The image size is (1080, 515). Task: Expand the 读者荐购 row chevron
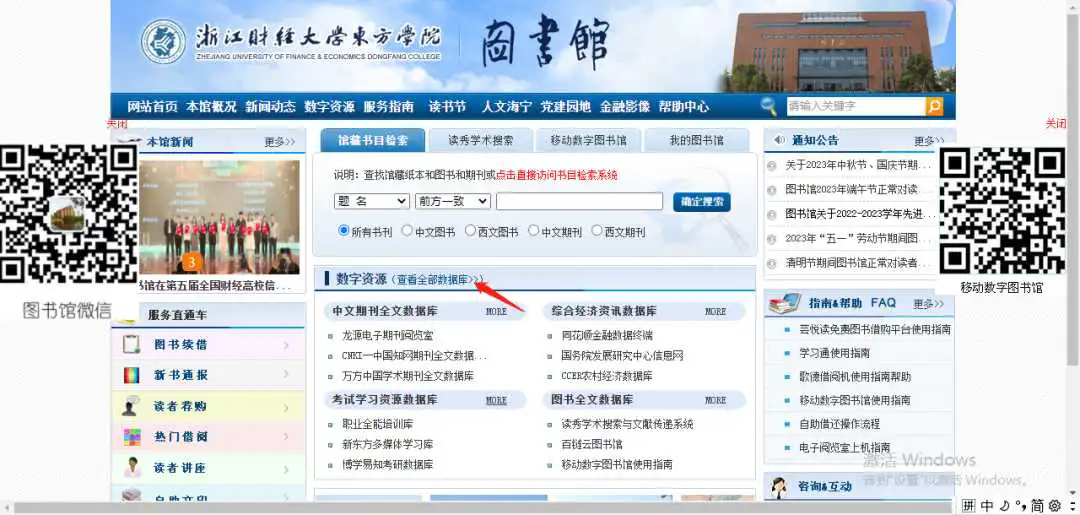click(x=286, y=407)
